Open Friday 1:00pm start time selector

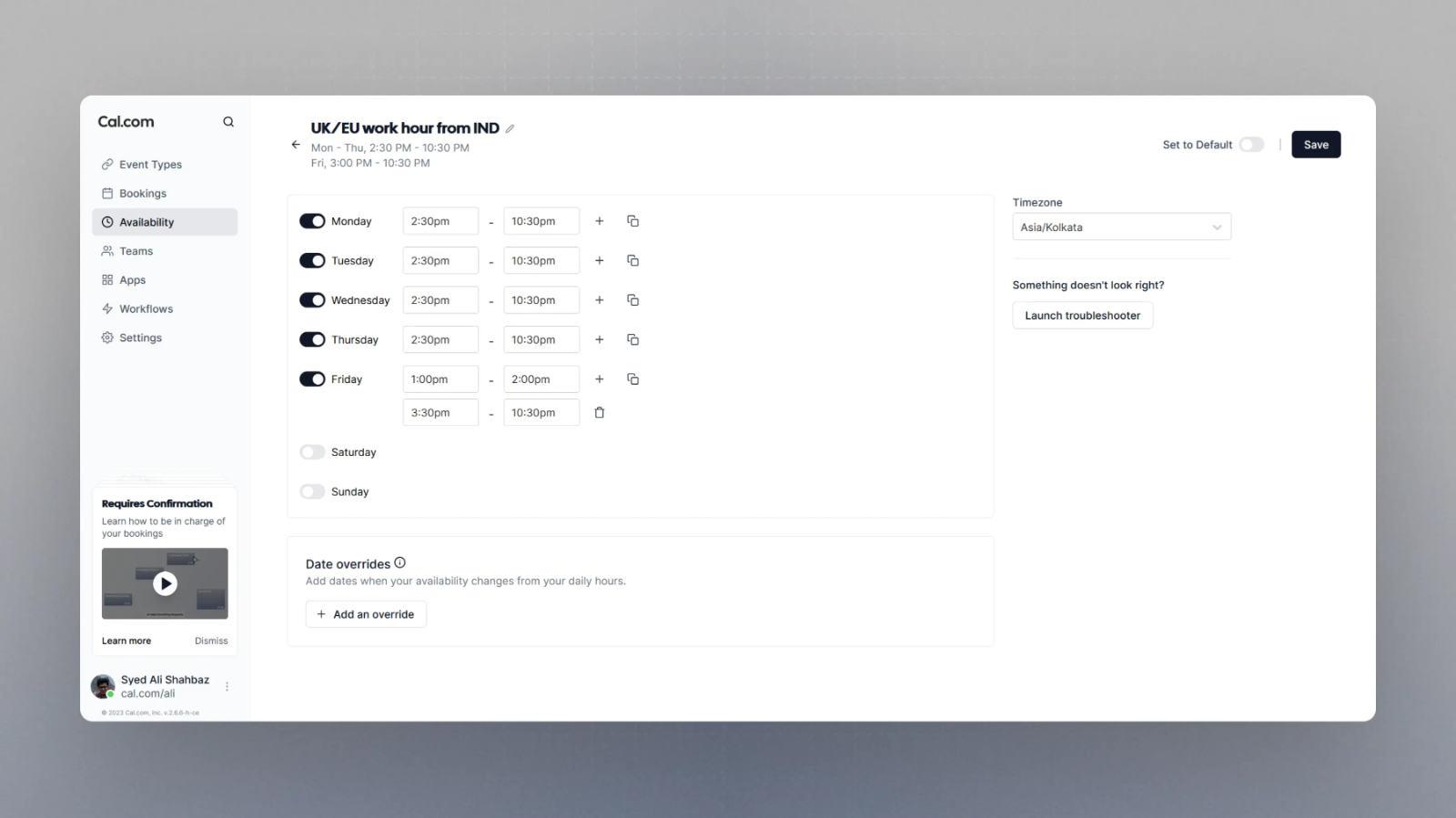coord(440,379)
